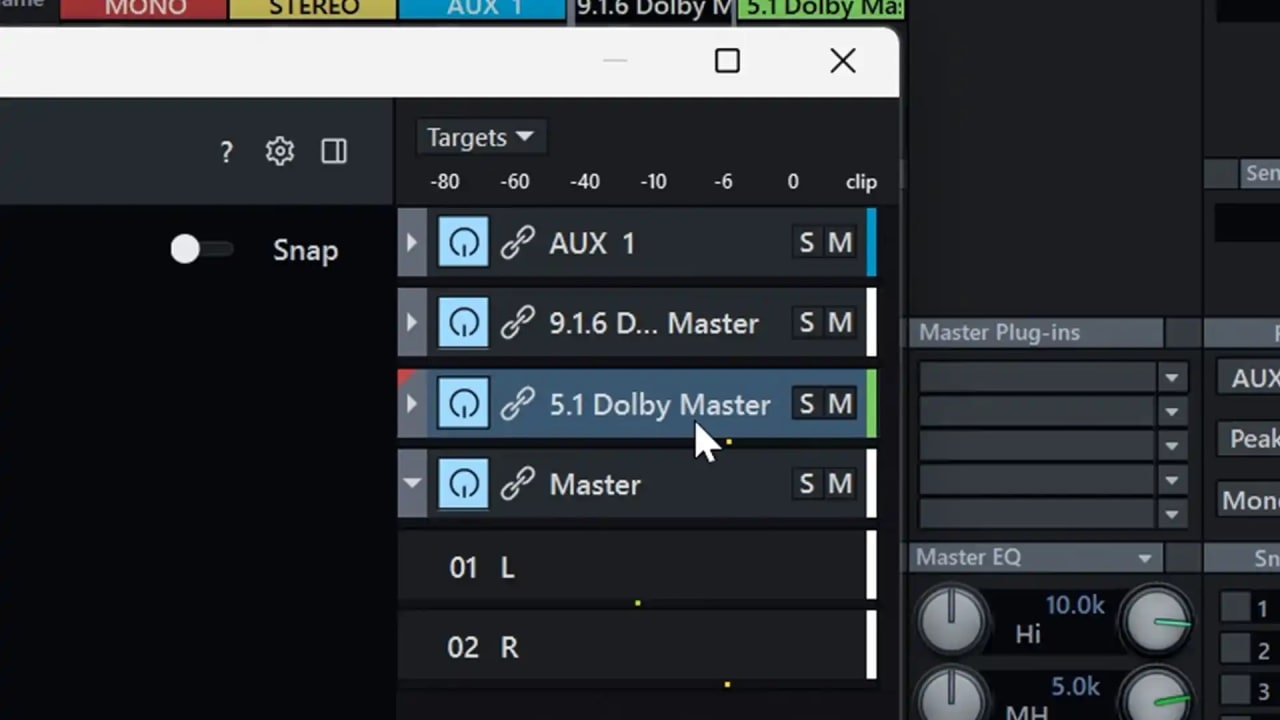This screenshot has width=1280, height=720.
Task: Close the meter window
Action: pos(843,61)
